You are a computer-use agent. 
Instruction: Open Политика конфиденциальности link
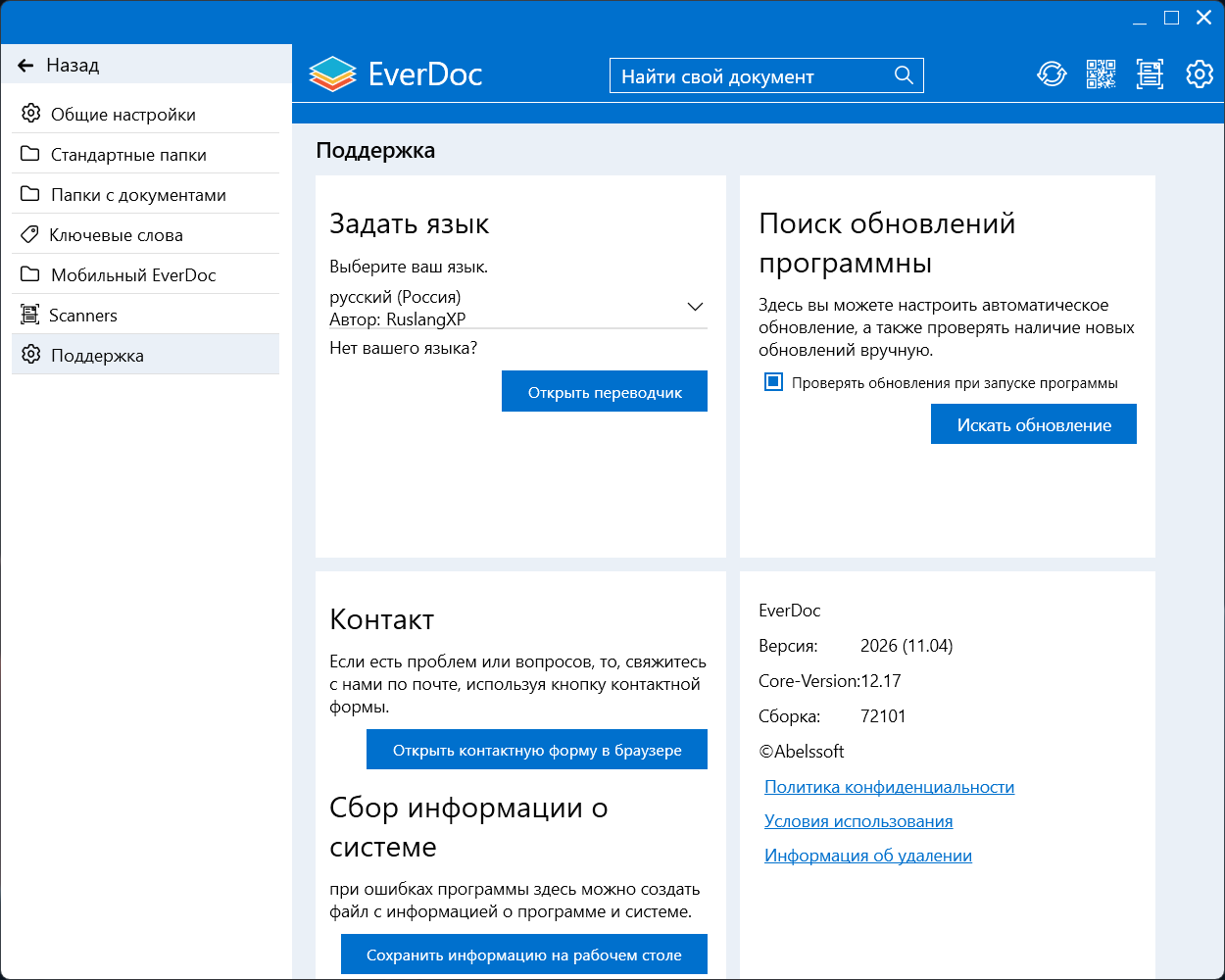pyautogui.click(x=889, y=787)
